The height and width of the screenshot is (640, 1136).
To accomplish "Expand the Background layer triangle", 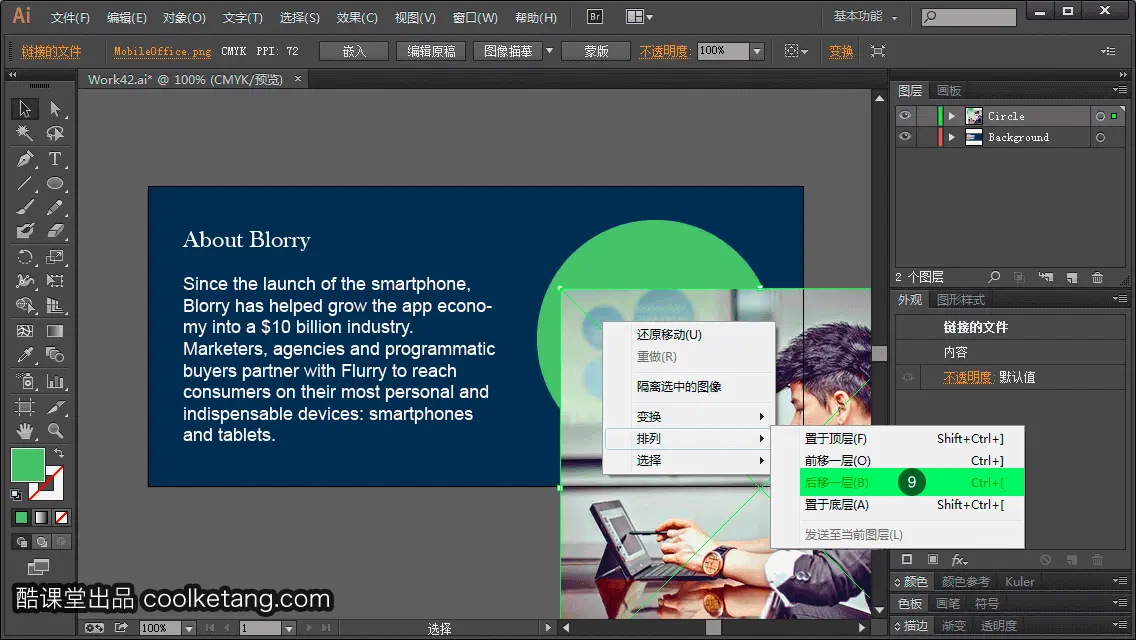I will coord(952,137).
